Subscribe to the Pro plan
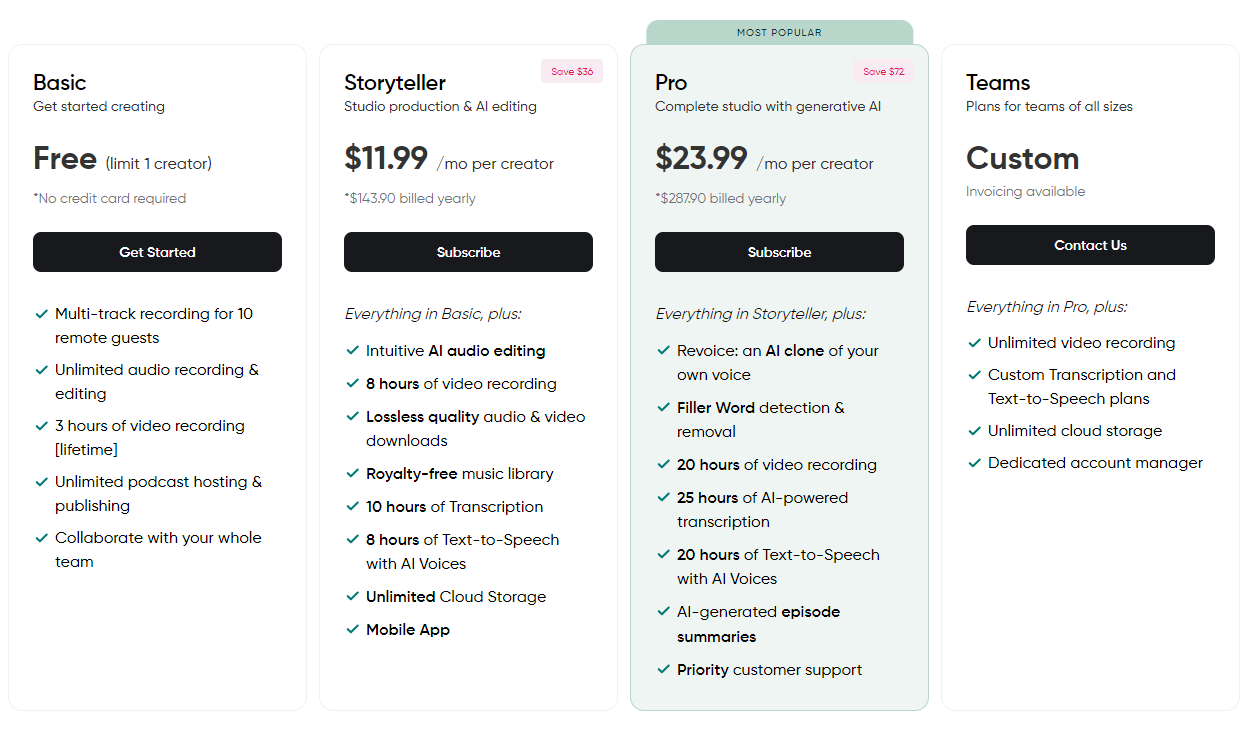This screenshot has width=1253, height=732. [779, 252]
